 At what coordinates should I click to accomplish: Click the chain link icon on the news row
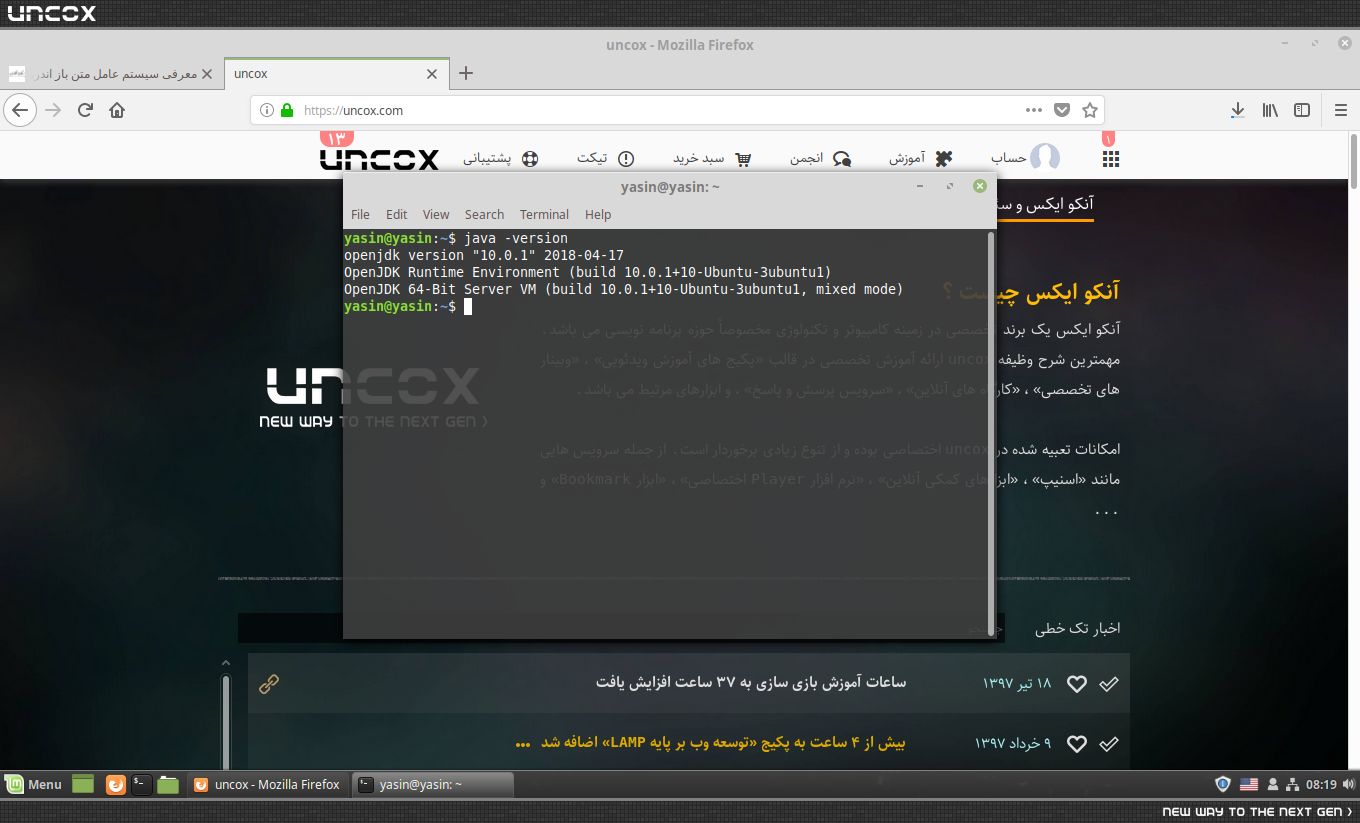point(269,684)
